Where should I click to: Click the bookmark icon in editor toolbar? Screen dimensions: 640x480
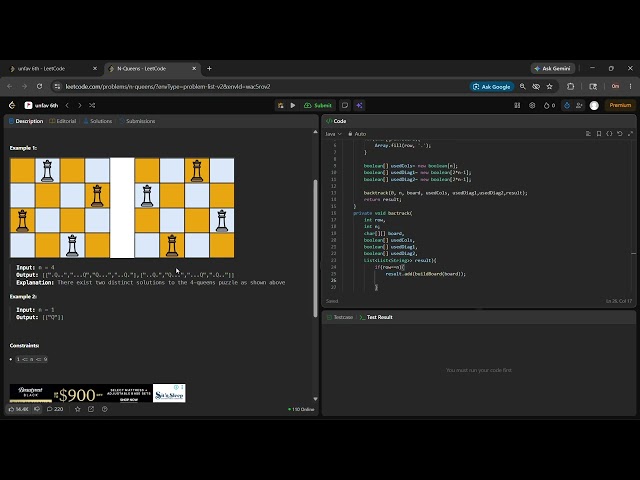coord(599,133)
